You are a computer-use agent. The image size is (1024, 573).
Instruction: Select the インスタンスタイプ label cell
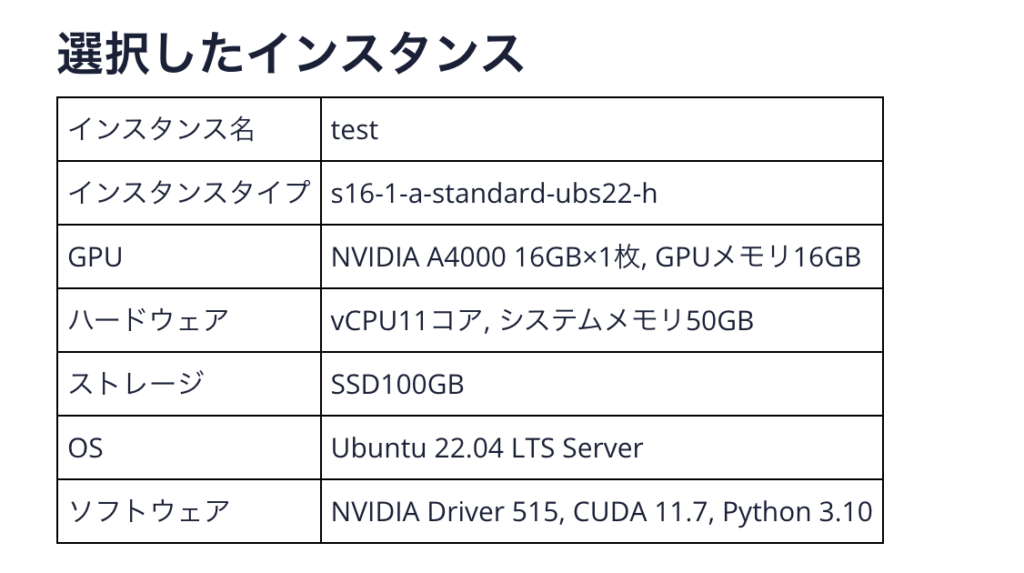click(x=187, y=193)
